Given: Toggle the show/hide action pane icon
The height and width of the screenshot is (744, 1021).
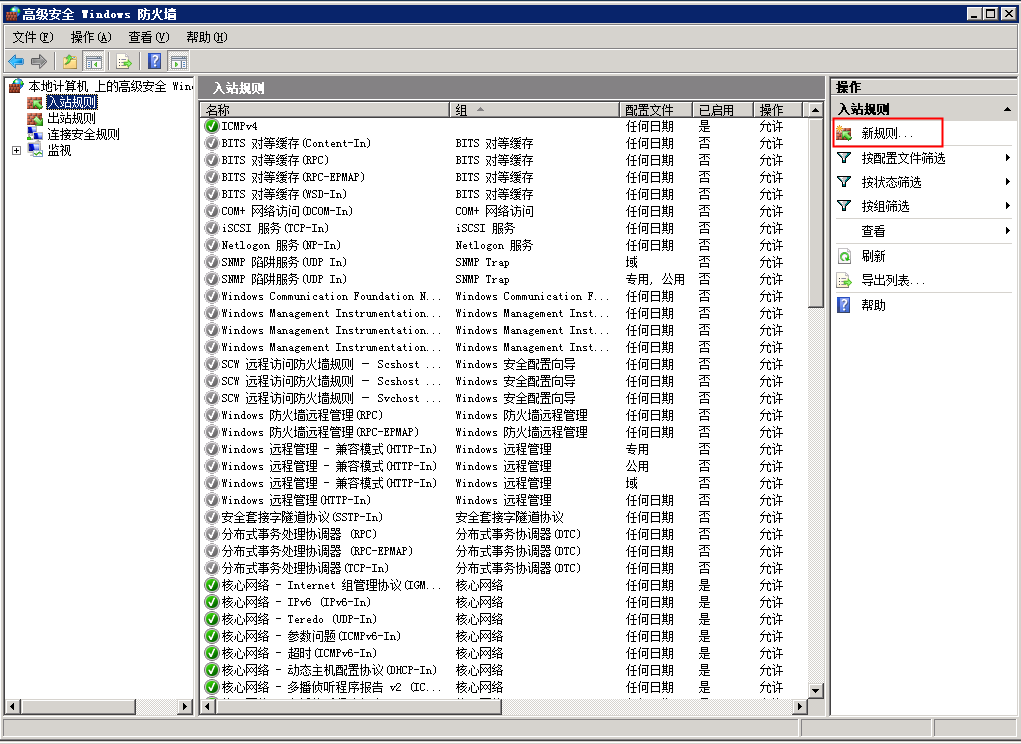Looking at the screenshot, I should [x=178, y=62].
